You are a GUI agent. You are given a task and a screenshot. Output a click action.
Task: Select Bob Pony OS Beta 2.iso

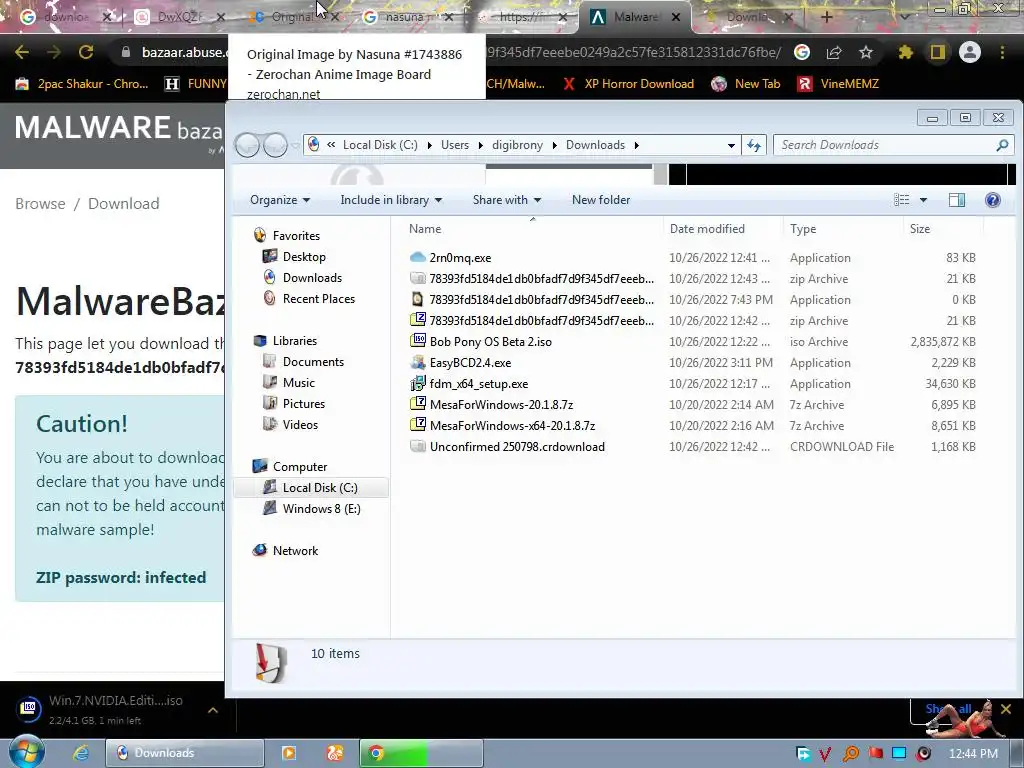[x=490, y=342]
